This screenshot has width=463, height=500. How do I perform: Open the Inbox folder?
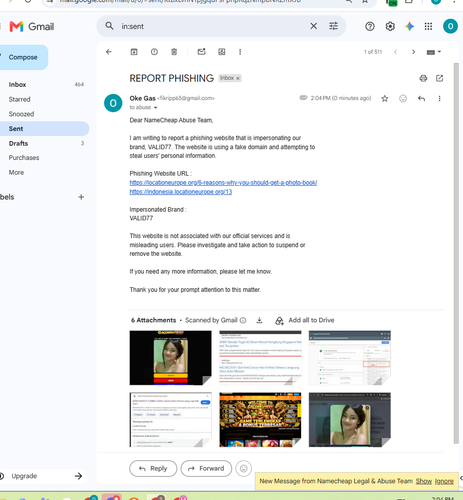tap(17, 85)
